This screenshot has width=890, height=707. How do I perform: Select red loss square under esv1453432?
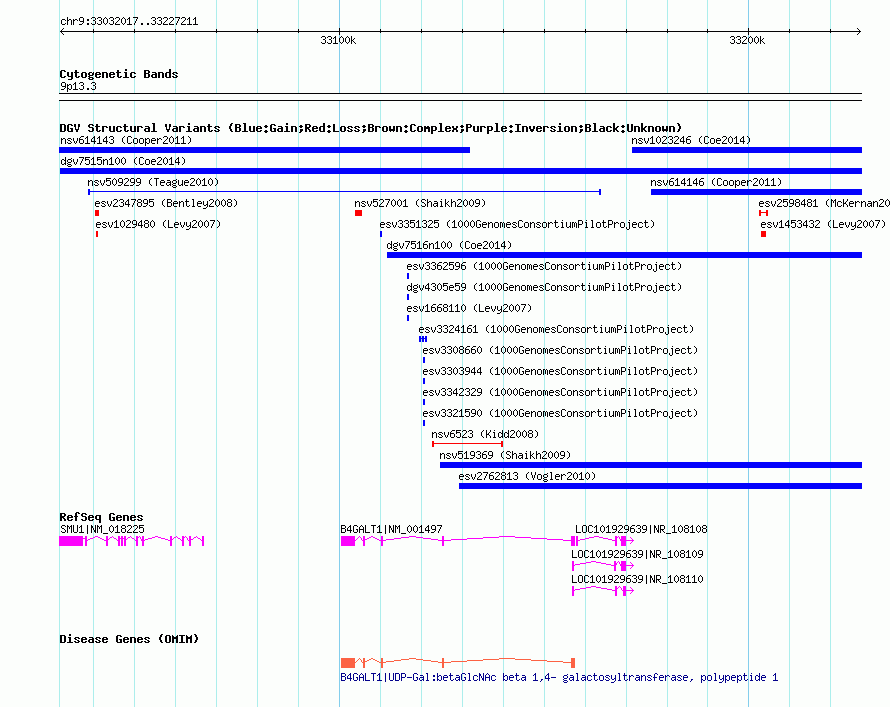(763, 234)
